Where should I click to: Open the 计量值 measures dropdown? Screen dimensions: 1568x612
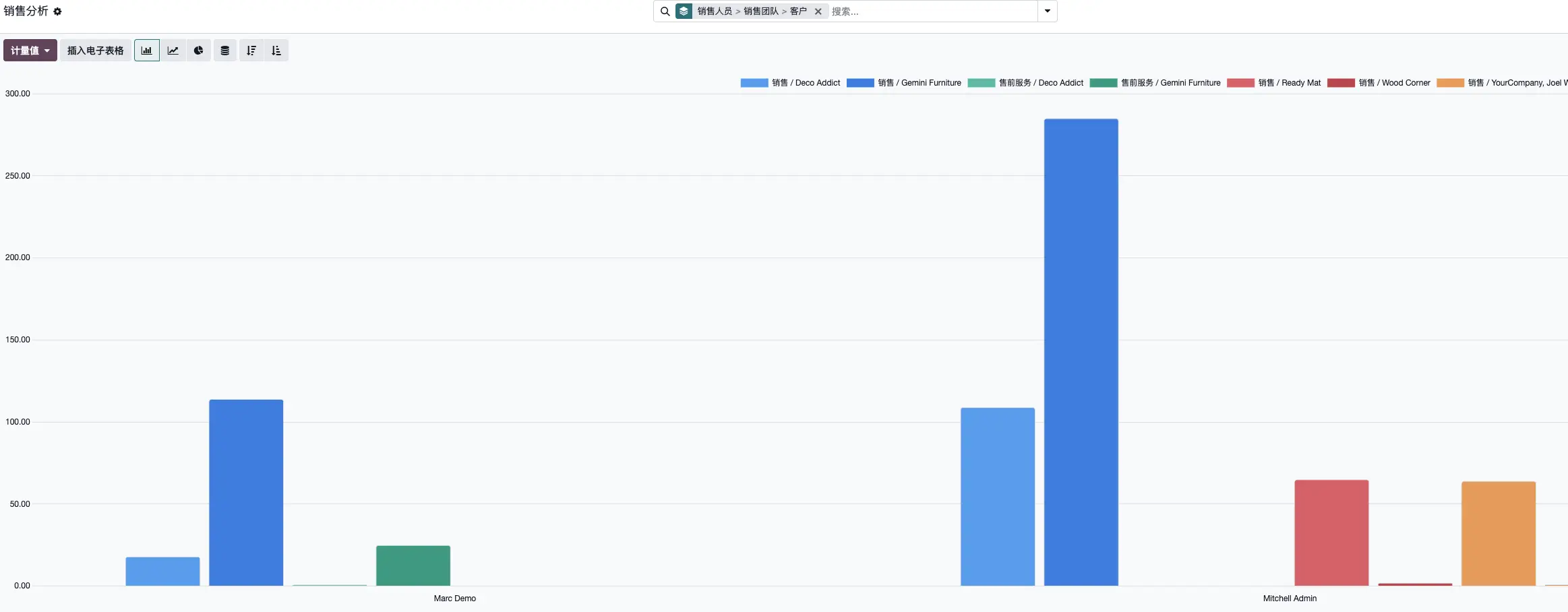click(30, 51)
